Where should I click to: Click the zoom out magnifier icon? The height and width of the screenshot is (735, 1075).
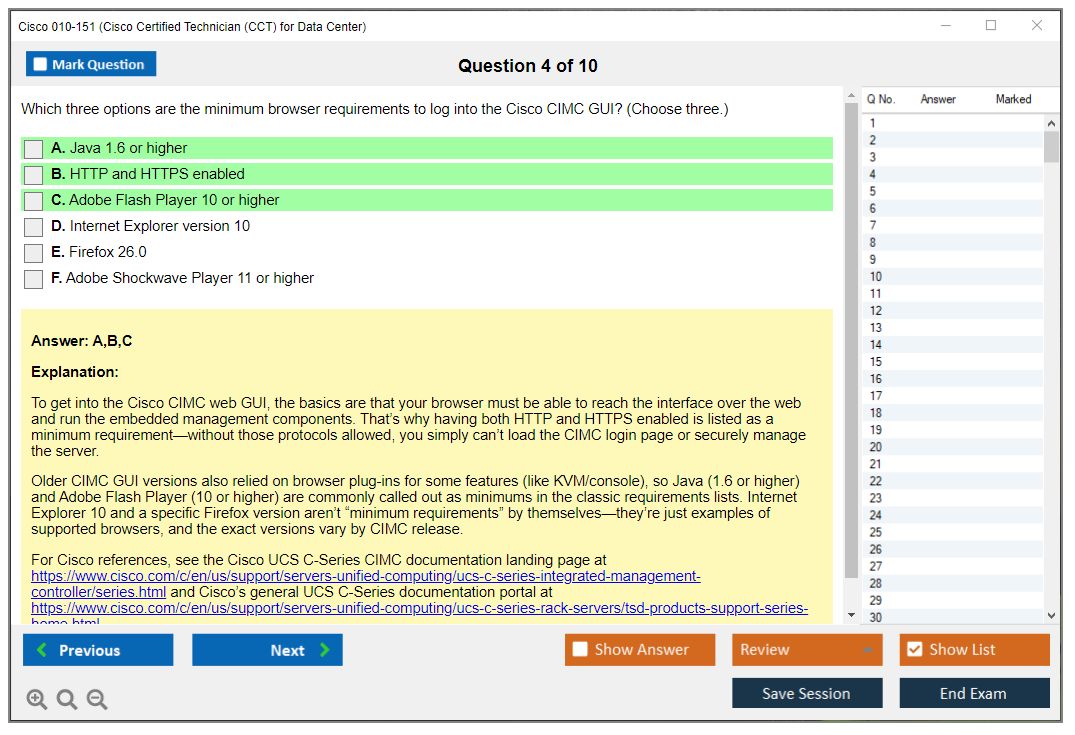97,699
